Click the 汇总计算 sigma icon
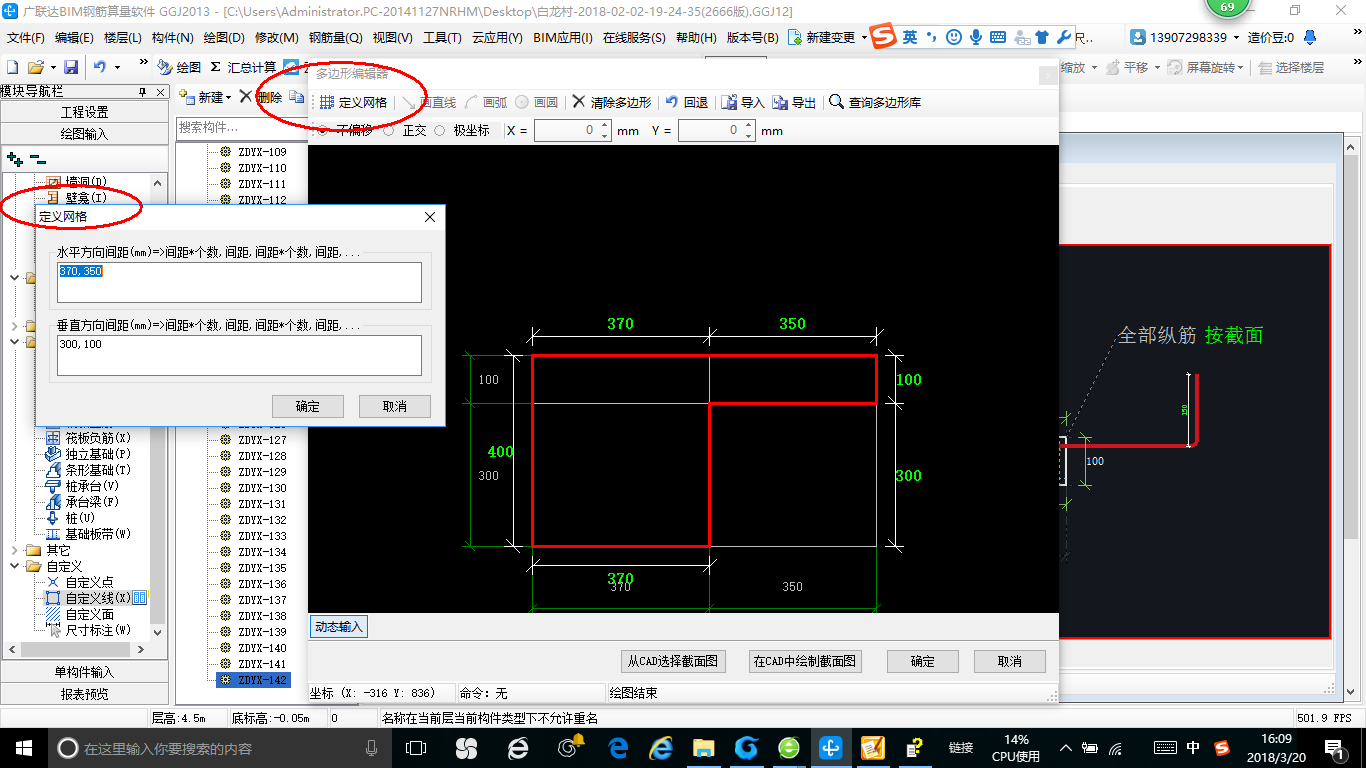 point(215,67)
